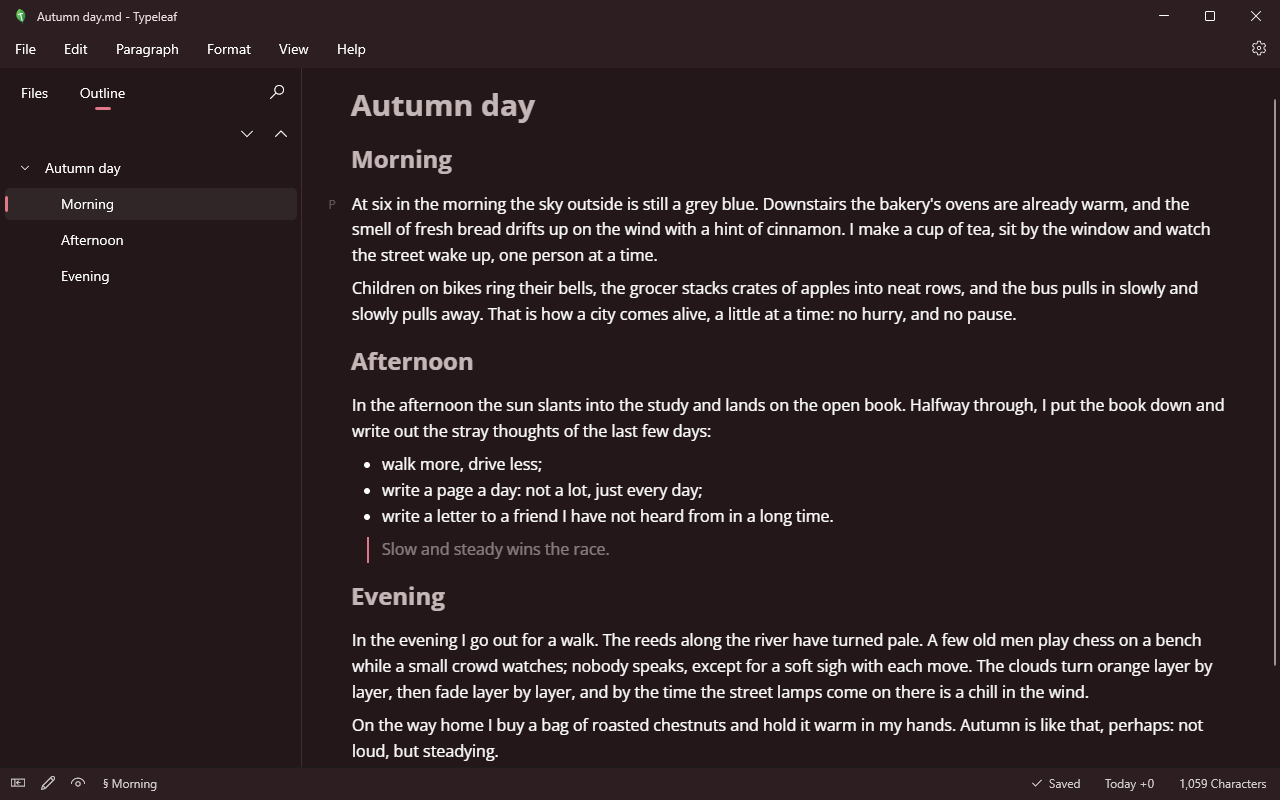Toggle the eye preview mode icon
The height and width of the screenshot is (800, 1280).
pyautogui.click(x=78, y=783)
